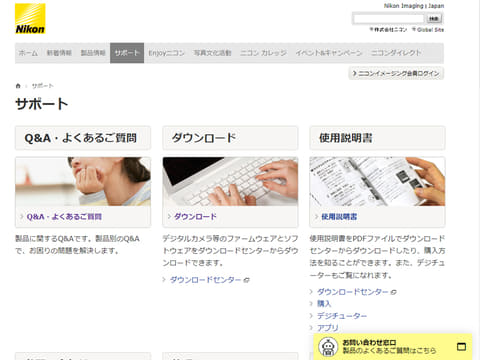
Task: Open the 購入 link
Action: [x=324, y=304]
